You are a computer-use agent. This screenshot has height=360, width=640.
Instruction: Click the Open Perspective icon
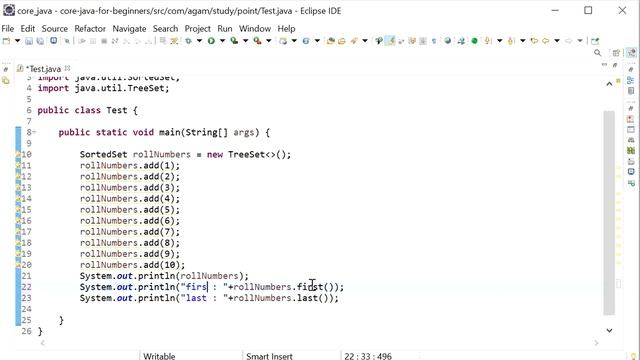click(x=616, y=53)
